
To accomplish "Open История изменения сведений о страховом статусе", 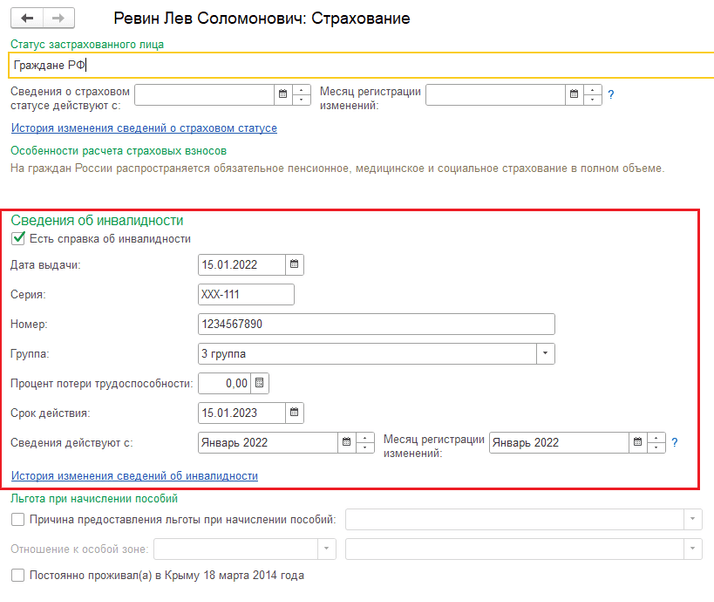I will [144, 128].
